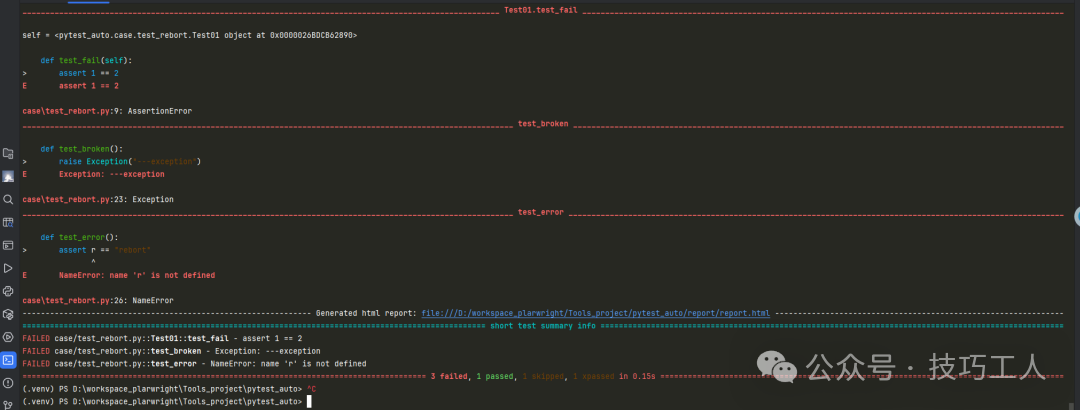Click the image thumbnail icon in left sidebar
The width and height of the screenshot is (1080, 410).
[8, 176]
